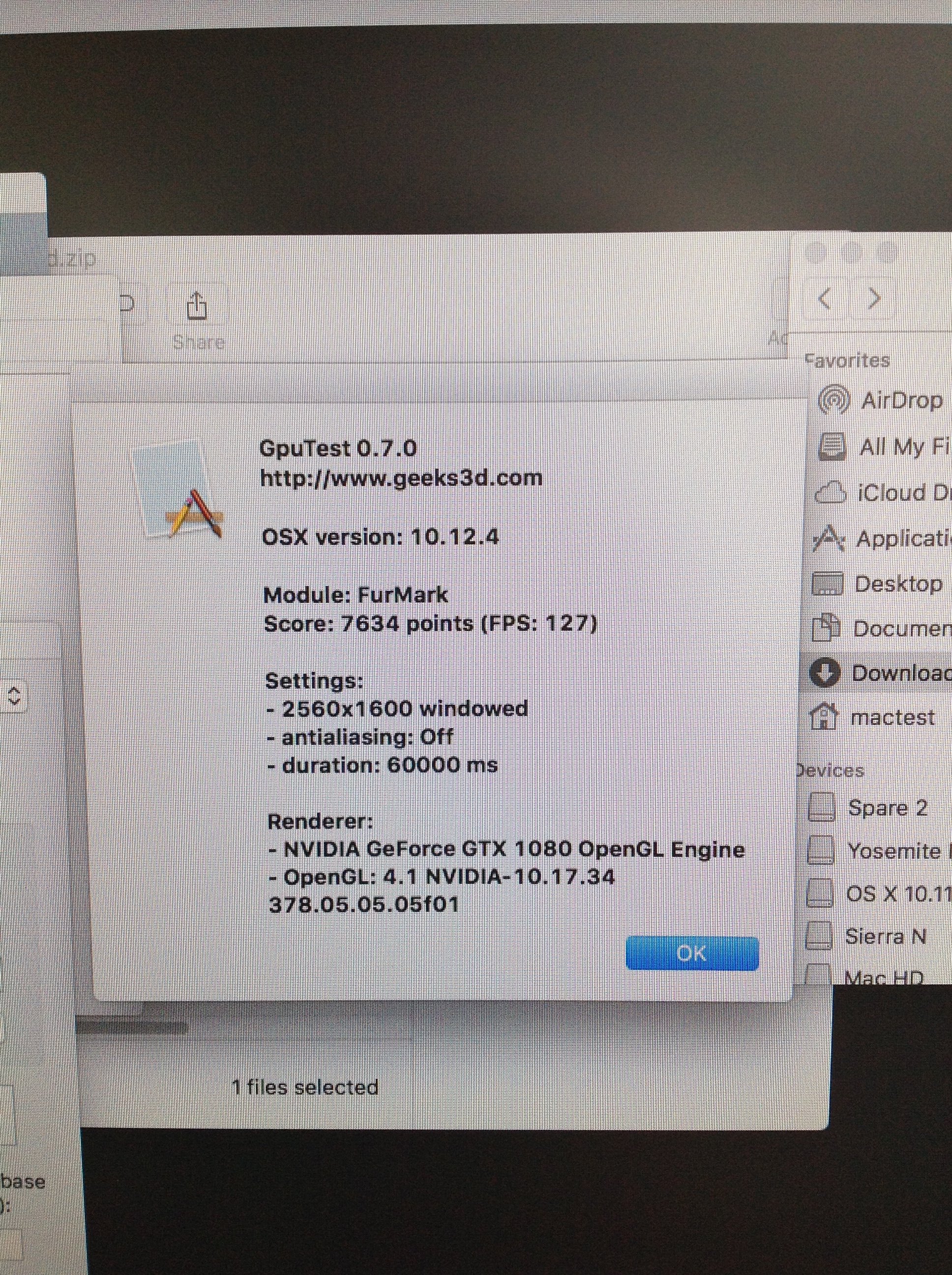
Task: Open Documents folder in sidebar
Action: pos(901,629)
